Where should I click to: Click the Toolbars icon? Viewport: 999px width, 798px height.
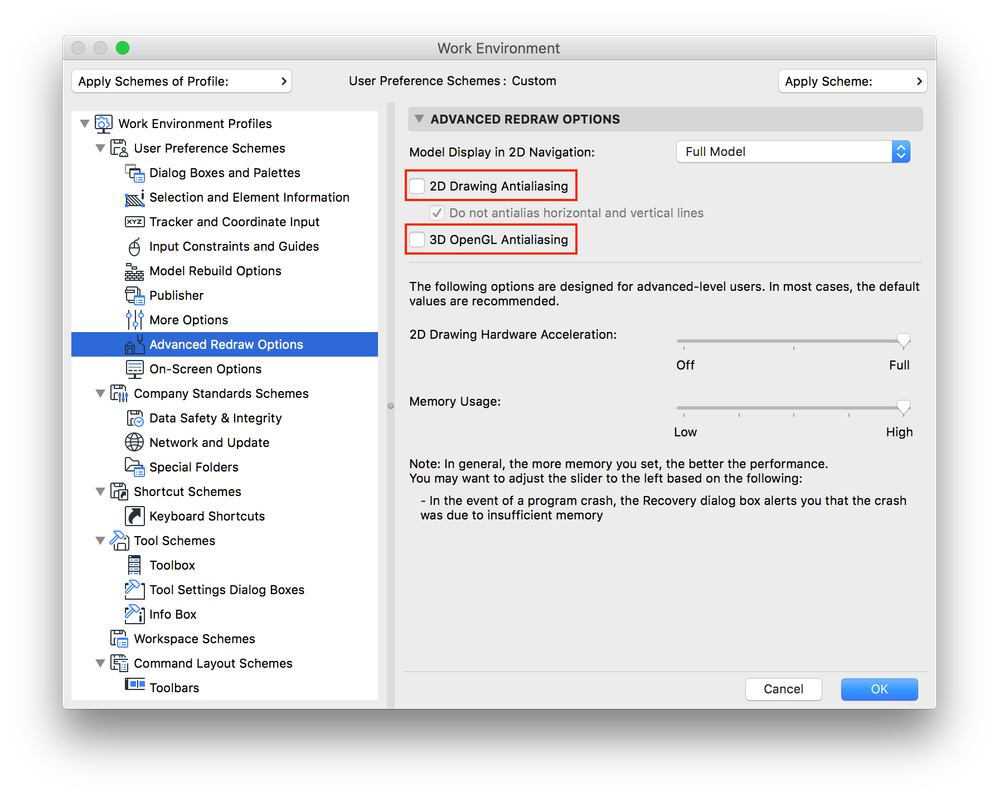click(134, 685)
